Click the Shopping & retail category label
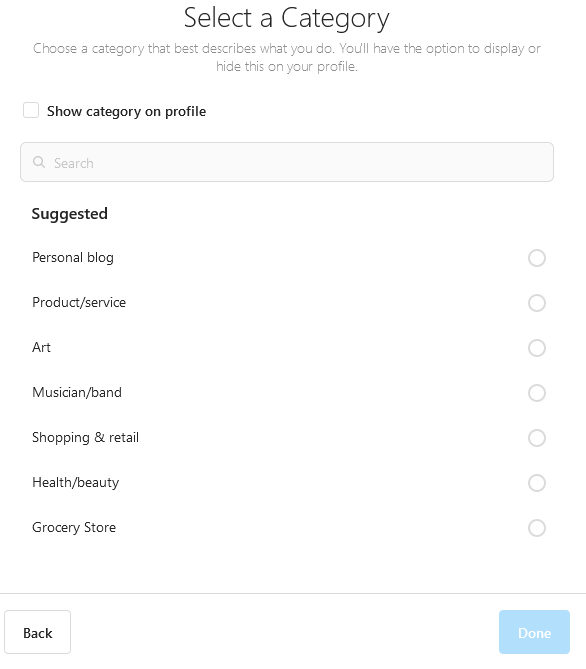Screen dimensions: 586x669 click(85, 438)
